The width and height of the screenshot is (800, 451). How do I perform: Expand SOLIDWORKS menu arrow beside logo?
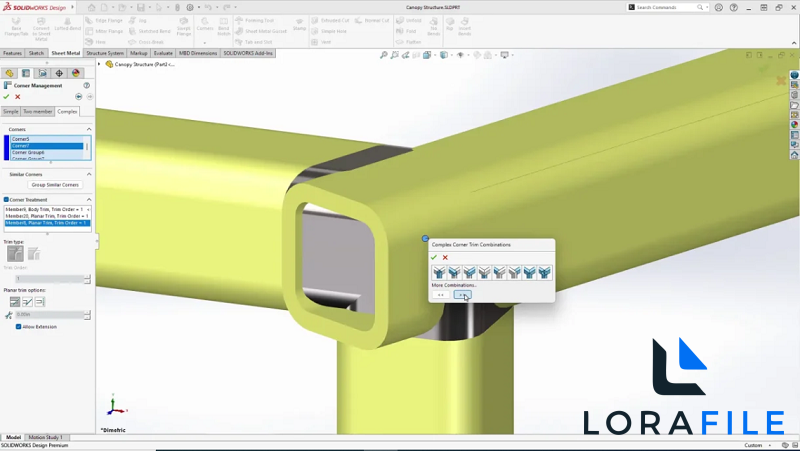point(72,7)
